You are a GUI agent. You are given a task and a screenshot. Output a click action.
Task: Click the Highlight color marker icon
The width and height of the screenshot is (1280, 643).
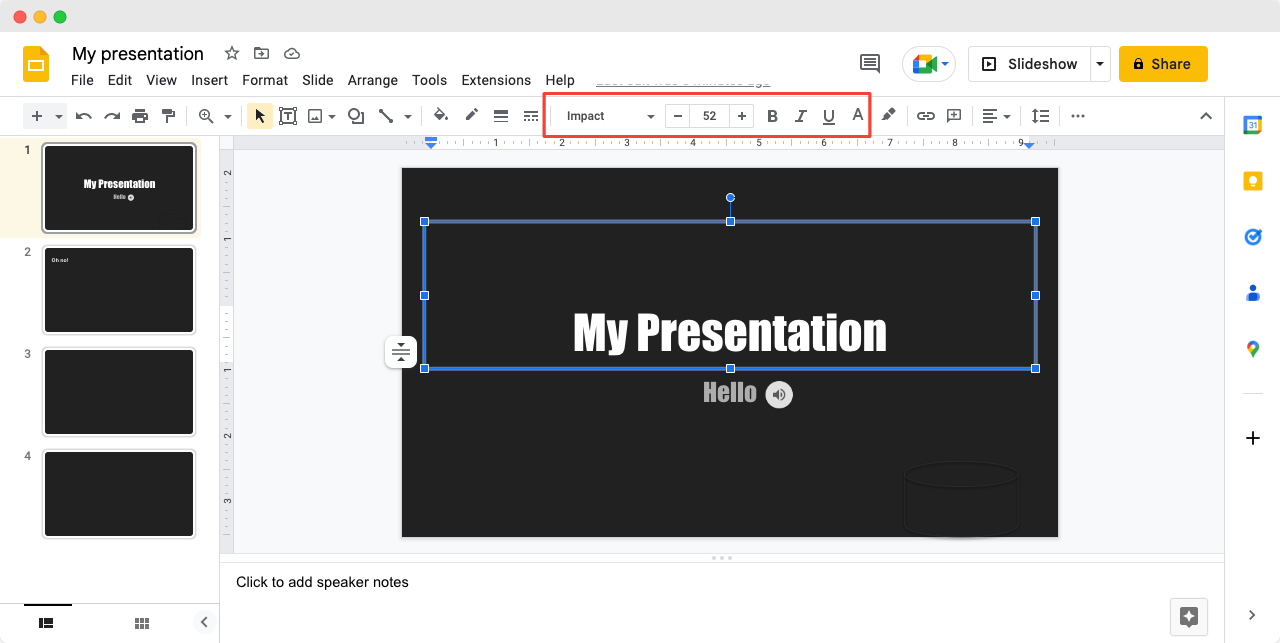888,116
